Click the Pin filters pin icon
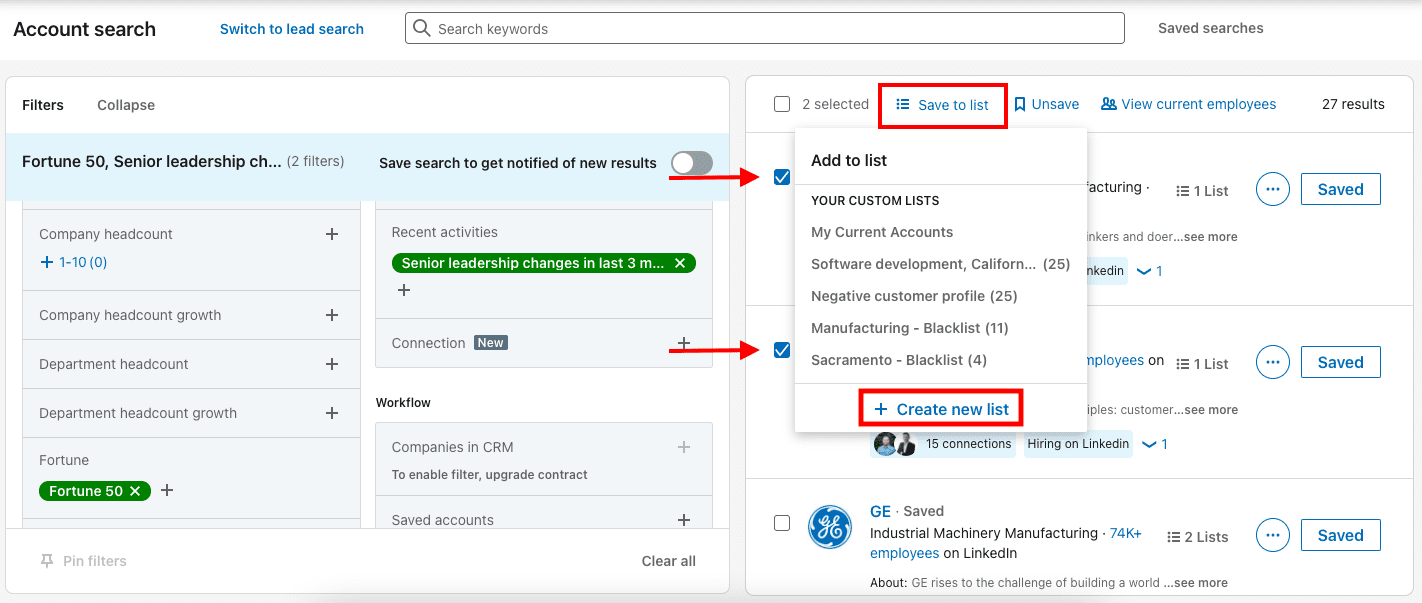The height and width of the screenshot is (603, 1422). 47,561
